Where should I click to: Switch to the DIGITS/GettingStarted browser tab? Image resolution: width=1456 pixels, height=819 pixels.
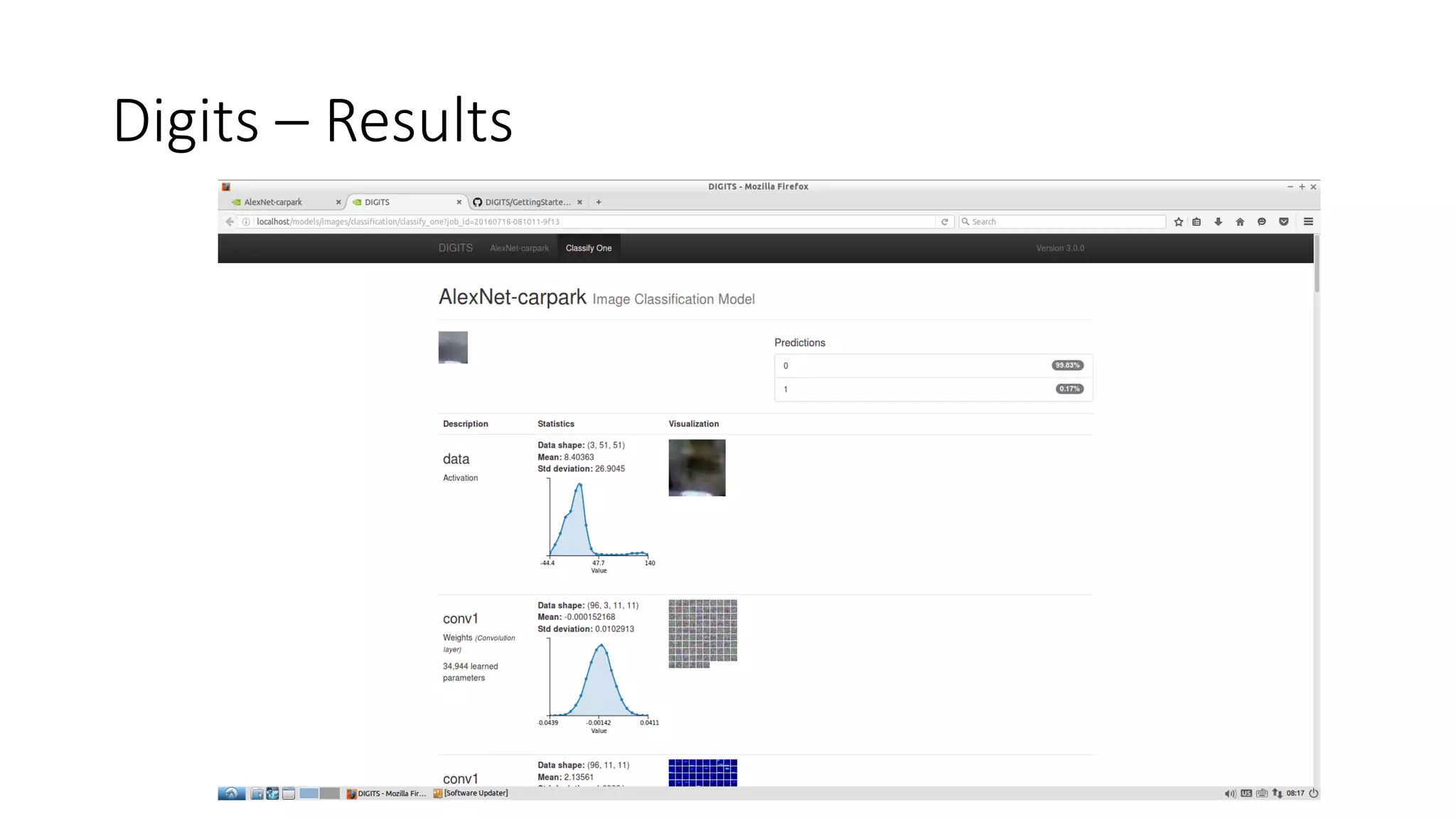click(x=527, y=202)
